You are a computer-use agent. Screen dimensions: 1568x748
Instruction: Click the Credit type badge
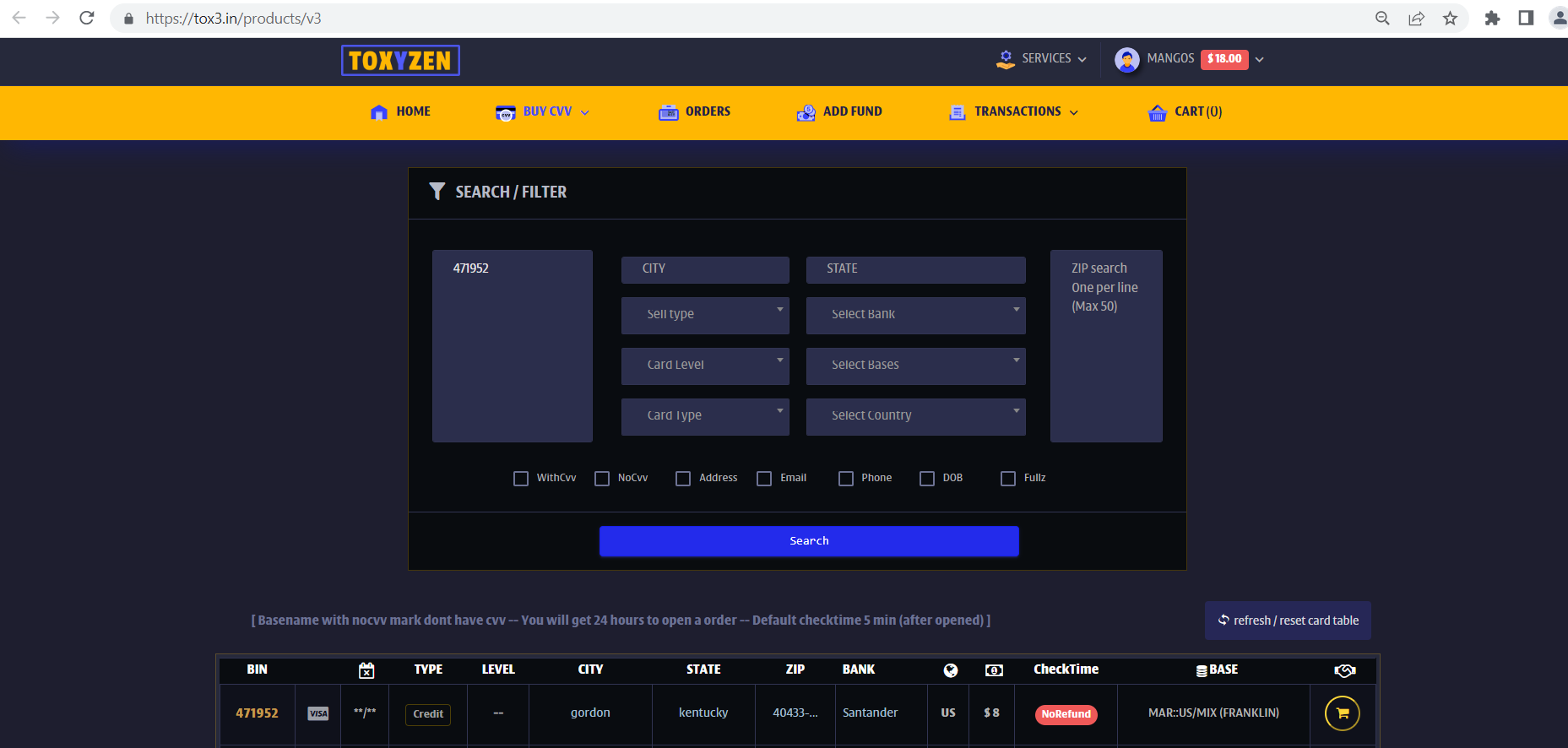coord(428,714)
